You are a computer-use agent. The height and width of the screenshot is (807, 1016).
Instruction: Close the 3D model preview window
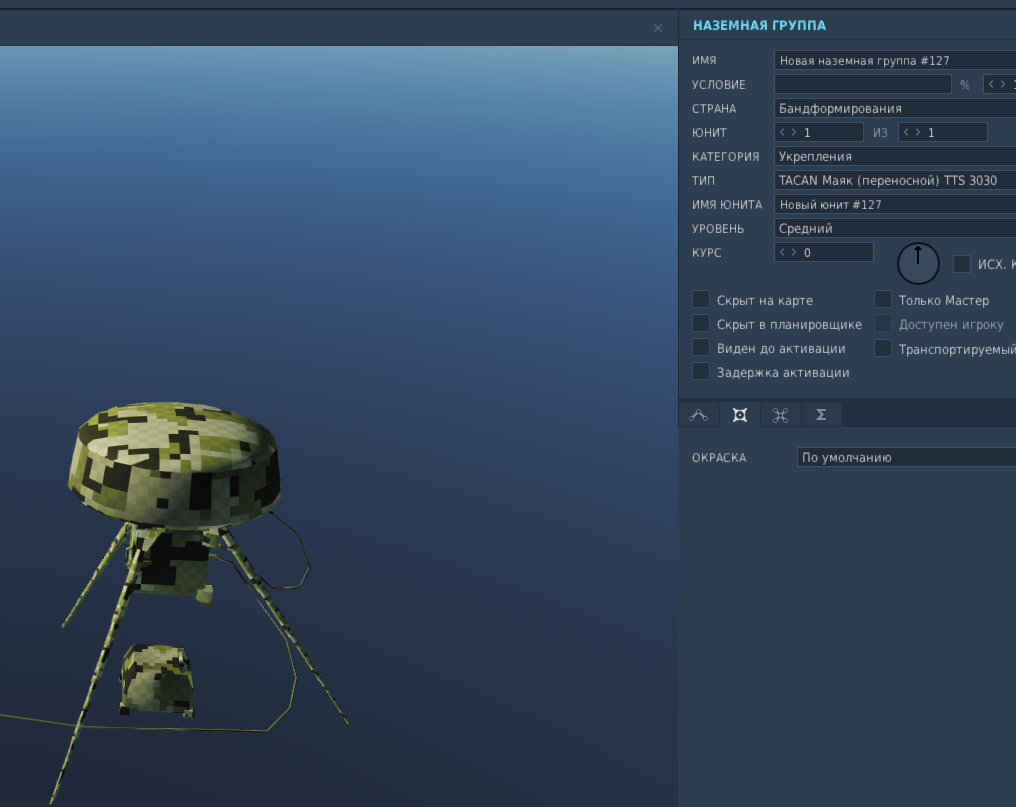pyautogui.click(x=658, y=28)
